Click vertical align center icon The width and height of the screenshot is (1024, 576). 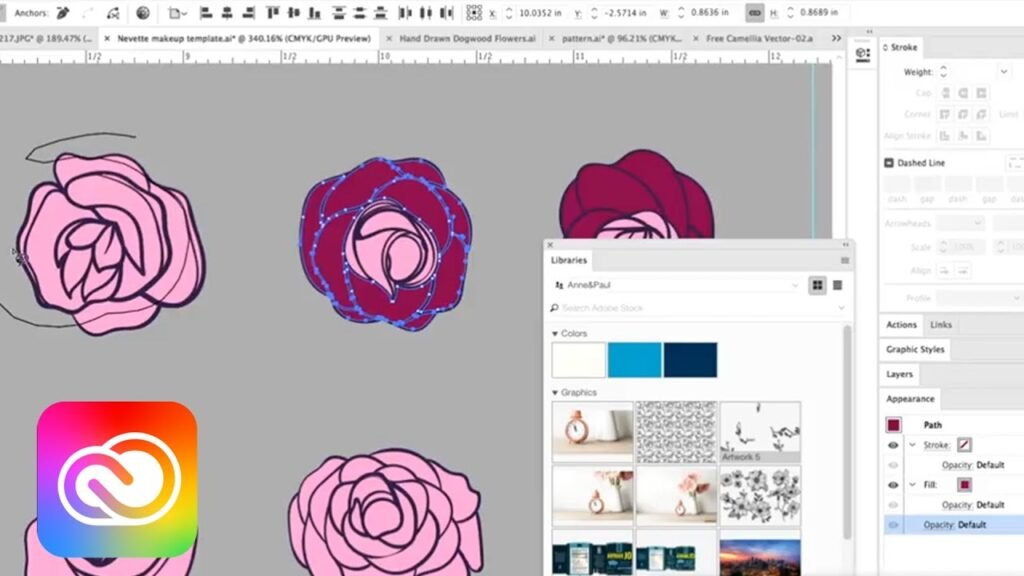(294, 12)
